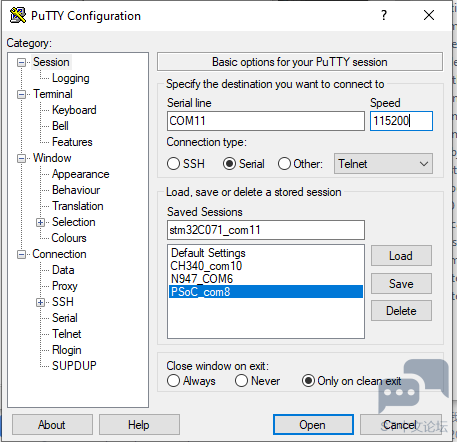Click the Open button
Screen dimensions: 457x442
[x=313, y=425]
